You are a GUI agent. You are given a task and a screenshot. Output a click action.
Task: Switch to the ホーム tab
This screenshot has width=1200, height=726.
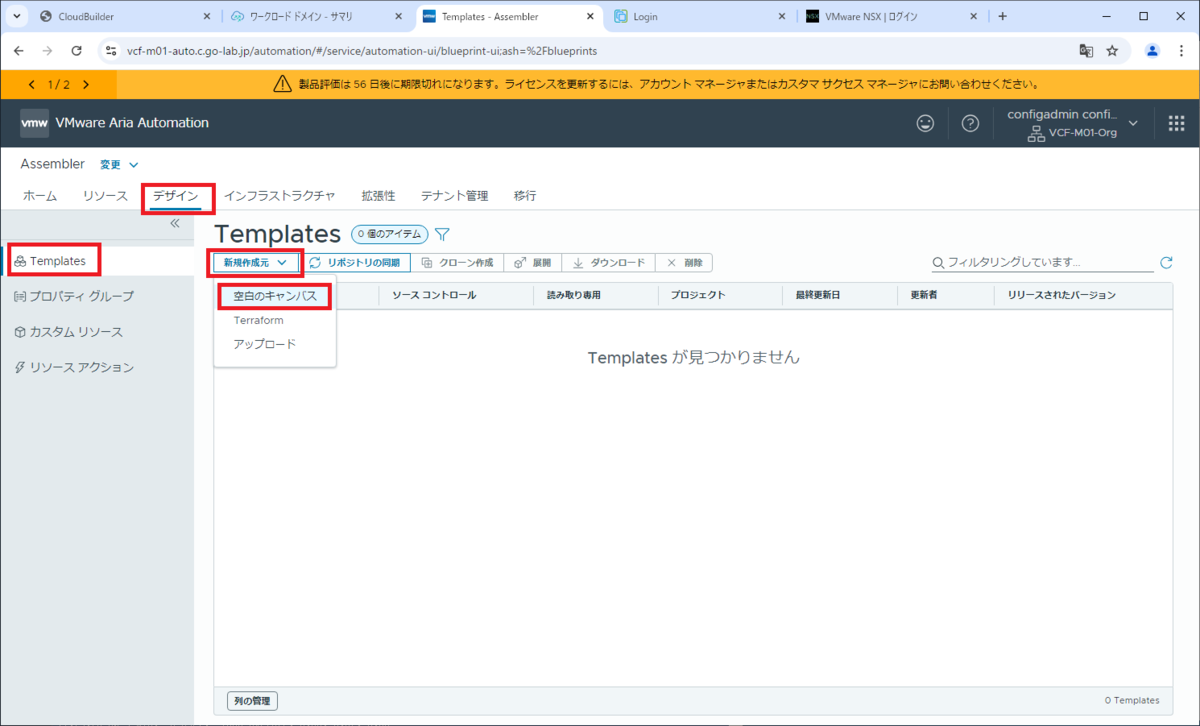[x=40, y=196]
